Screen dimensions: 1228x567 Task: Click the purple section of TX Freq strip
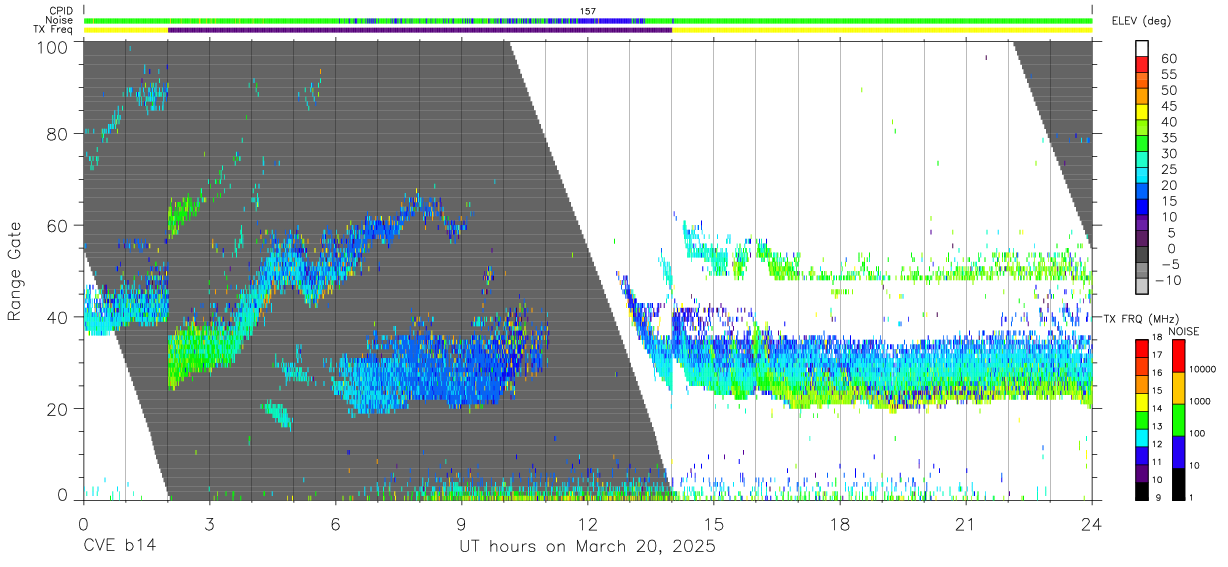coord(420,30)
